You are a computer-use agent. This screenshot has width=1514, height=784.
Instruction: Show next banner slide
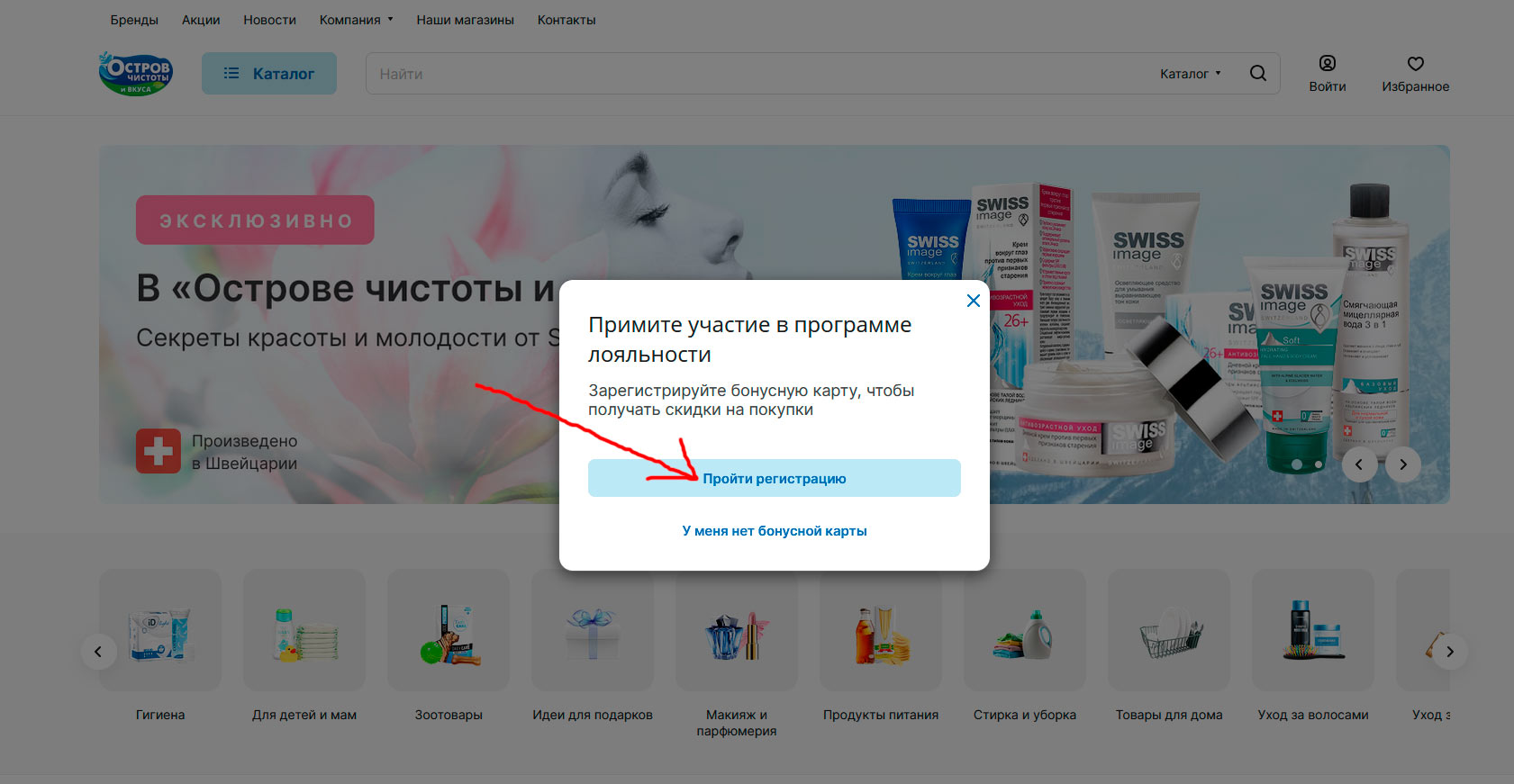[x=1403, y=464]
